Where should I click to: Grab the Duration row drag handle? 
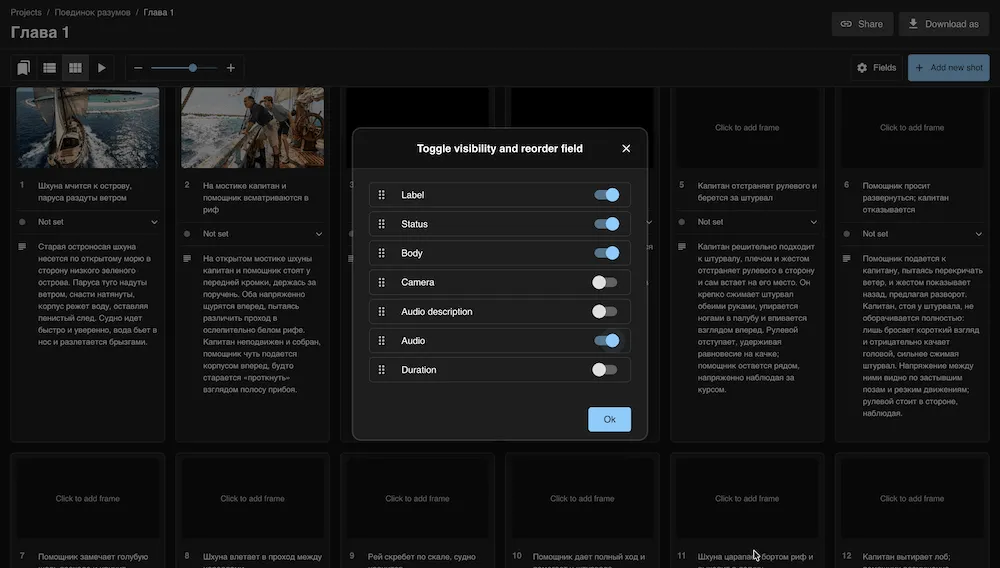pos(381,370)
